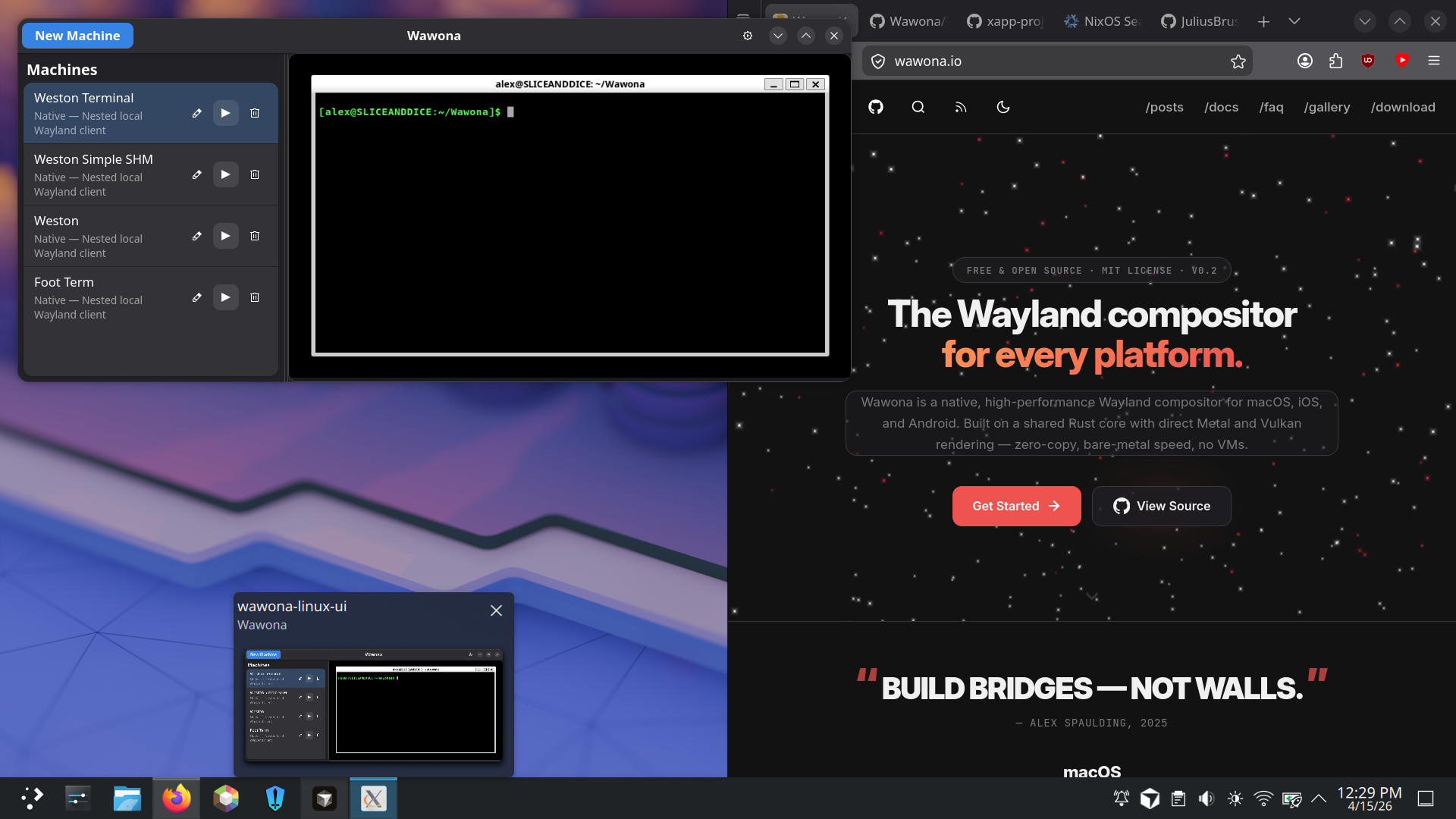Viewport: 1456px width, 819px height.
Task: Open the Wi-Fi network tray icon
Action: [1263, 799]
